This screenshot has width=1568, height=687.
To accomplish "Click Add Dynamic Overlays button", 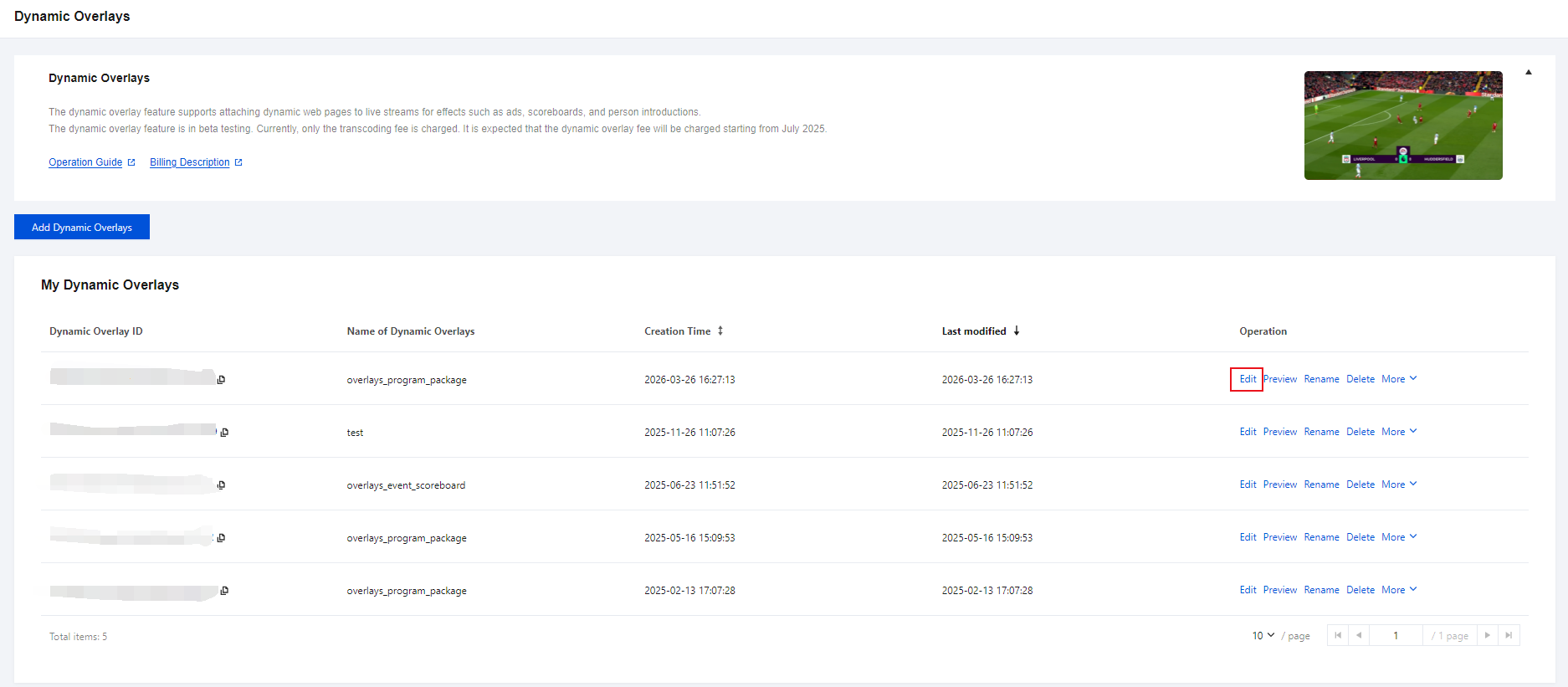I will 82,227.
